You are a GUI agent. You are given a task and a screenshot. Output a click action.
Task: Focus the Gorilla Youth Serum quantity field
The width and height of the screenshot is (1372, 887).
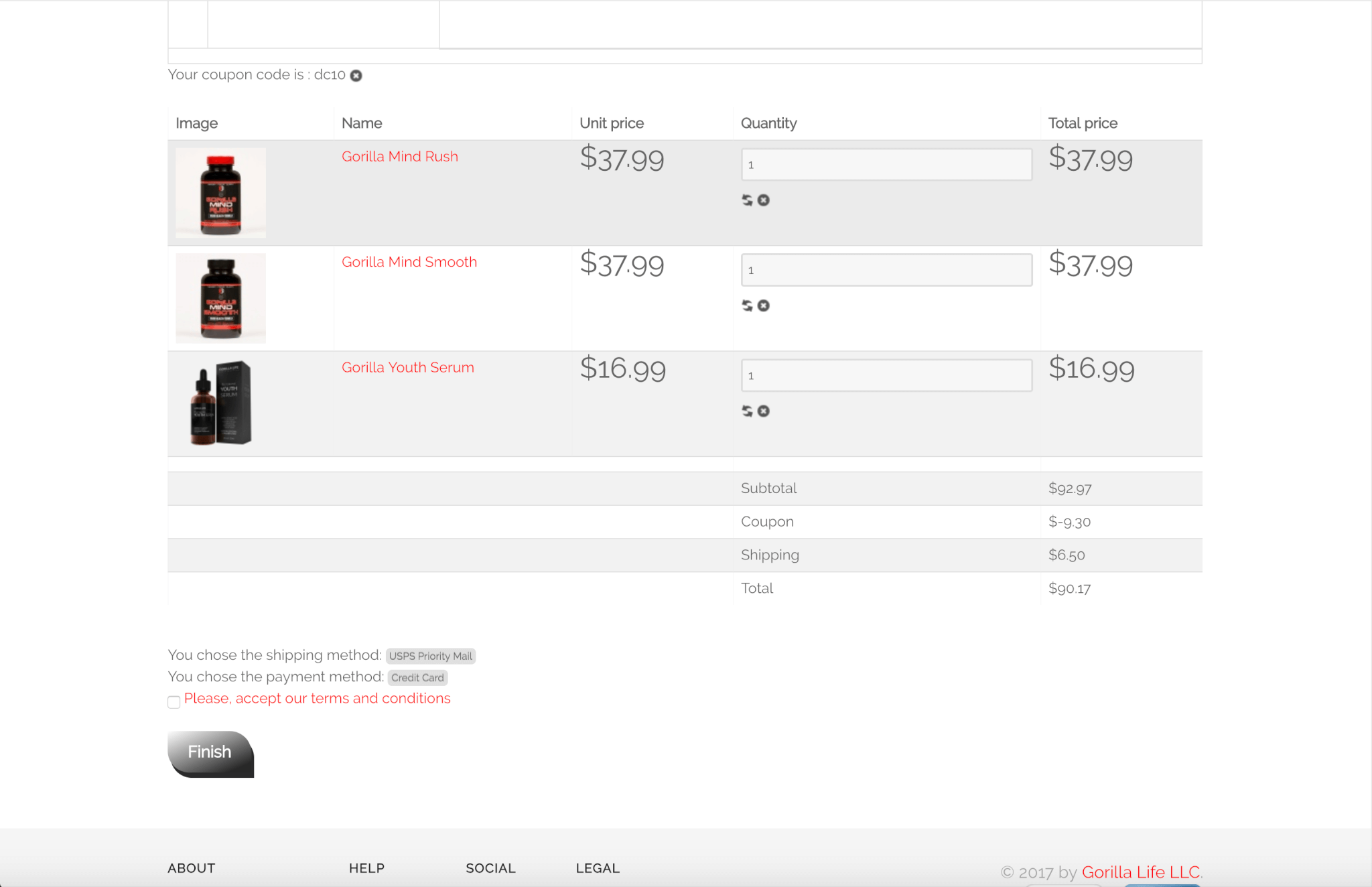point(886,375)
